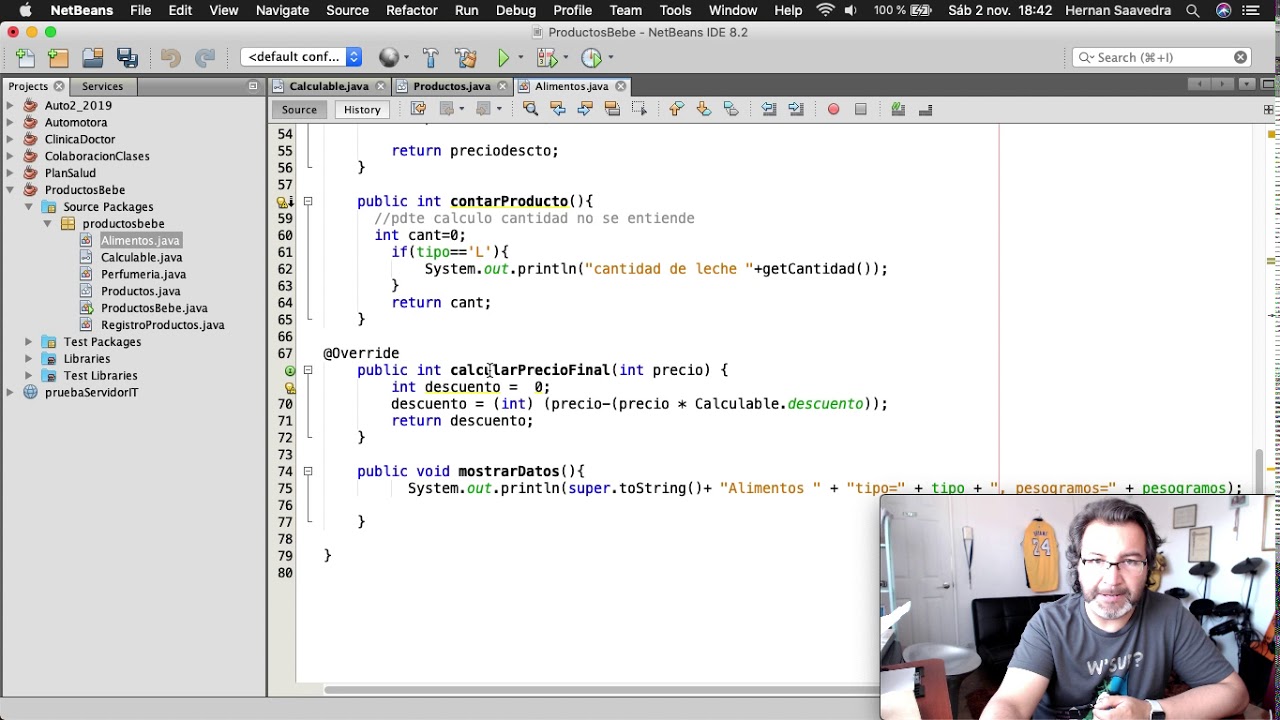Click the New Project icon
1280x720 pixels.
point(59,58)
